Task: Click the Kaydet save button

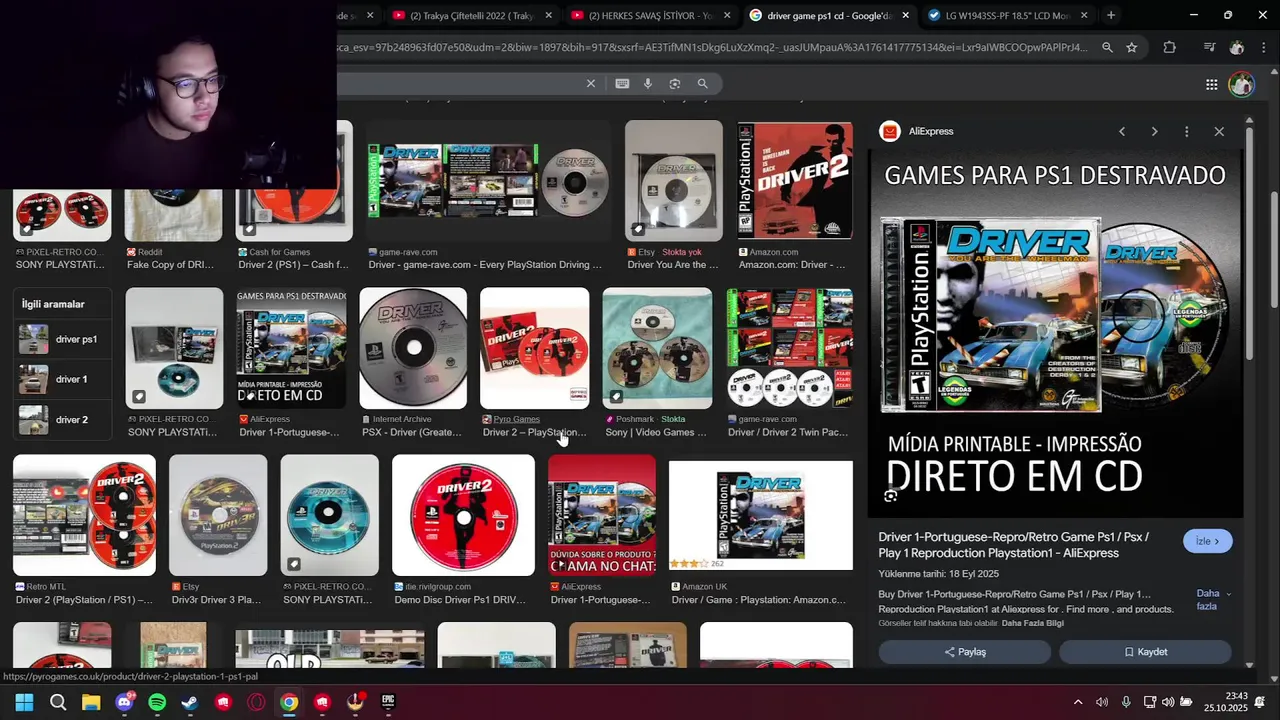Action: point(1145,652)
